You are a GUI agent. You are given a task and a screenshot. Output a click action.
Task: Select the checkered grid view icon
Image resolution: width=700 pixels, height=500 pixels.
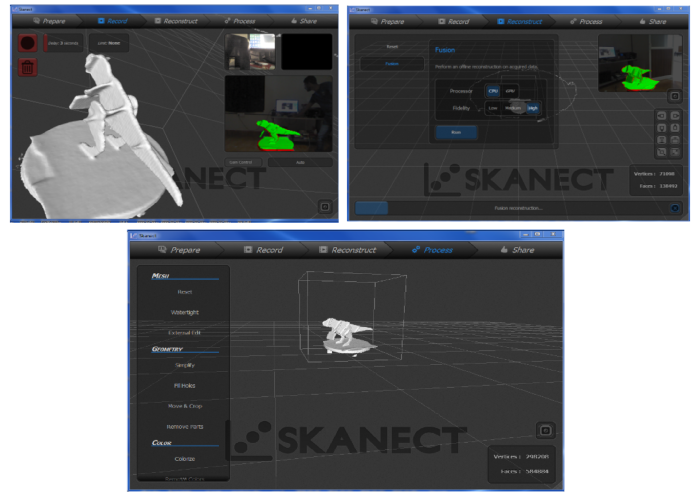point(675,152)
